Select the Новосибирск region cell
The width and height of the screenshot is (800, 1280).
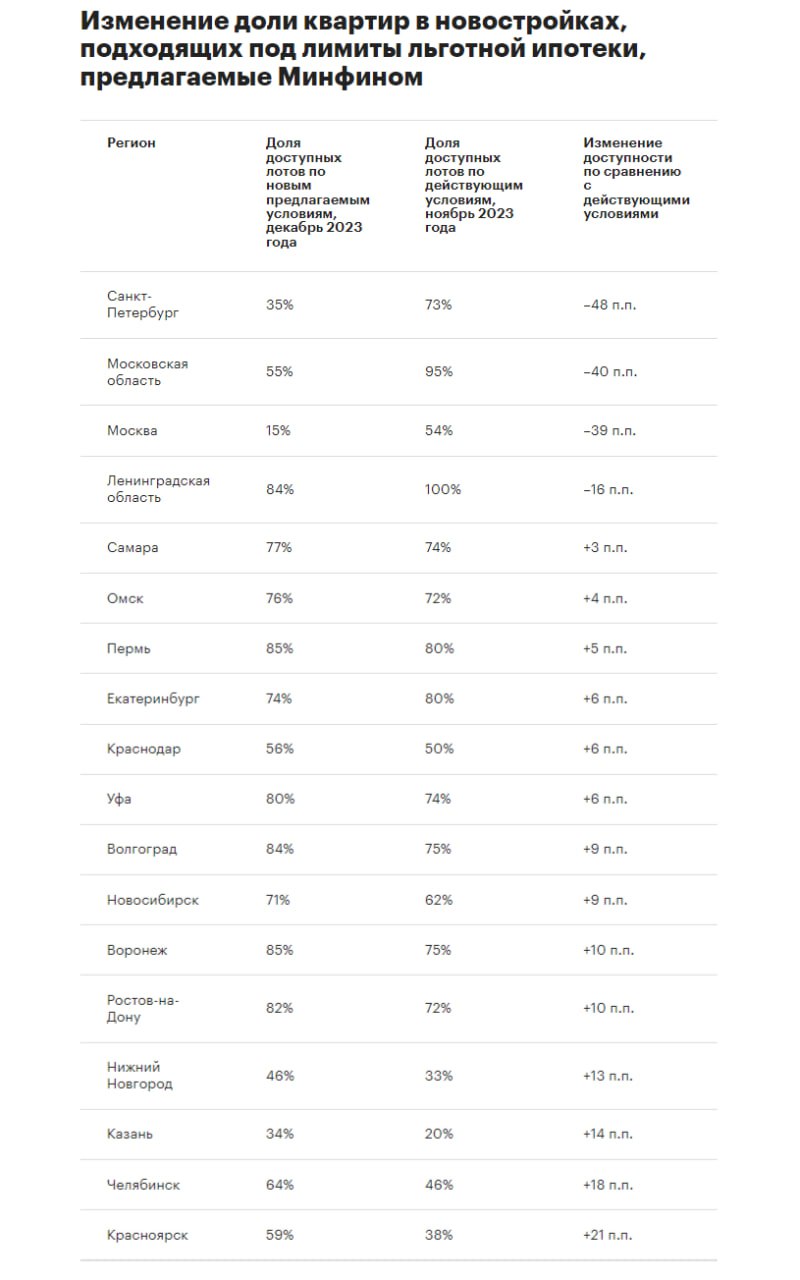[153, 900]
